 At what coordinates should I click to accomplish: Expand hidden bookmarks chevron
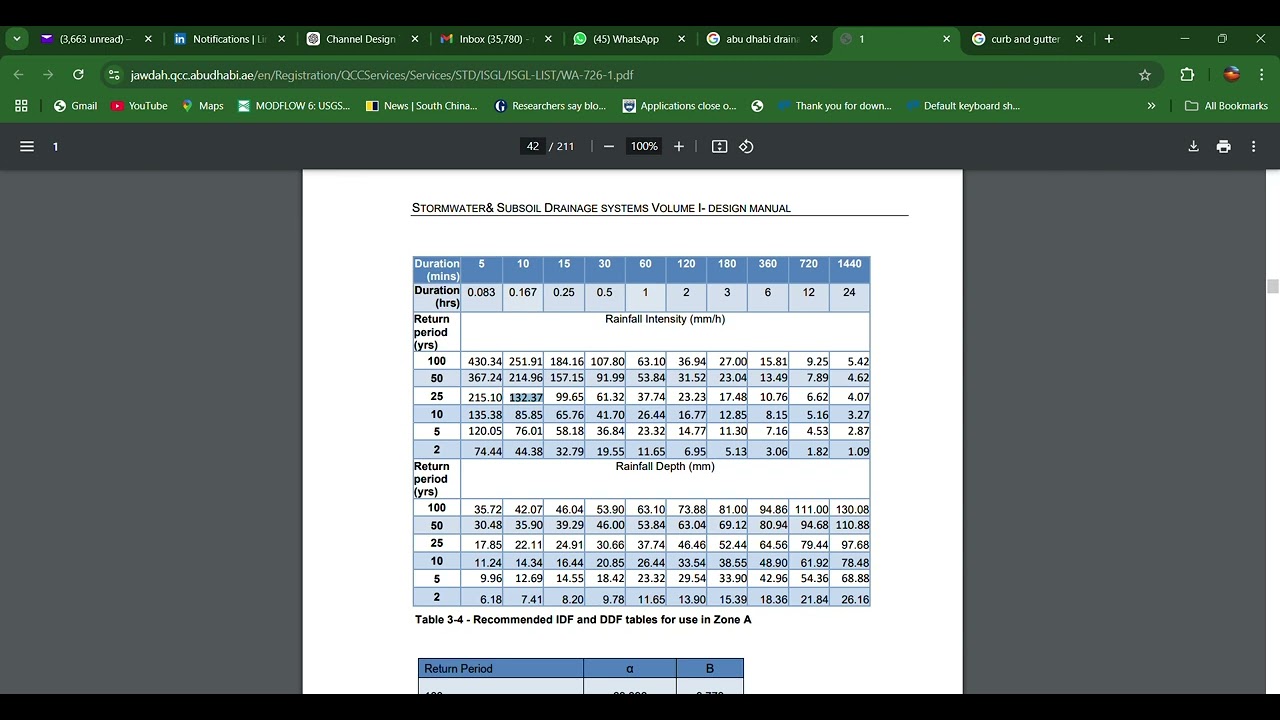coord(1151,106)
